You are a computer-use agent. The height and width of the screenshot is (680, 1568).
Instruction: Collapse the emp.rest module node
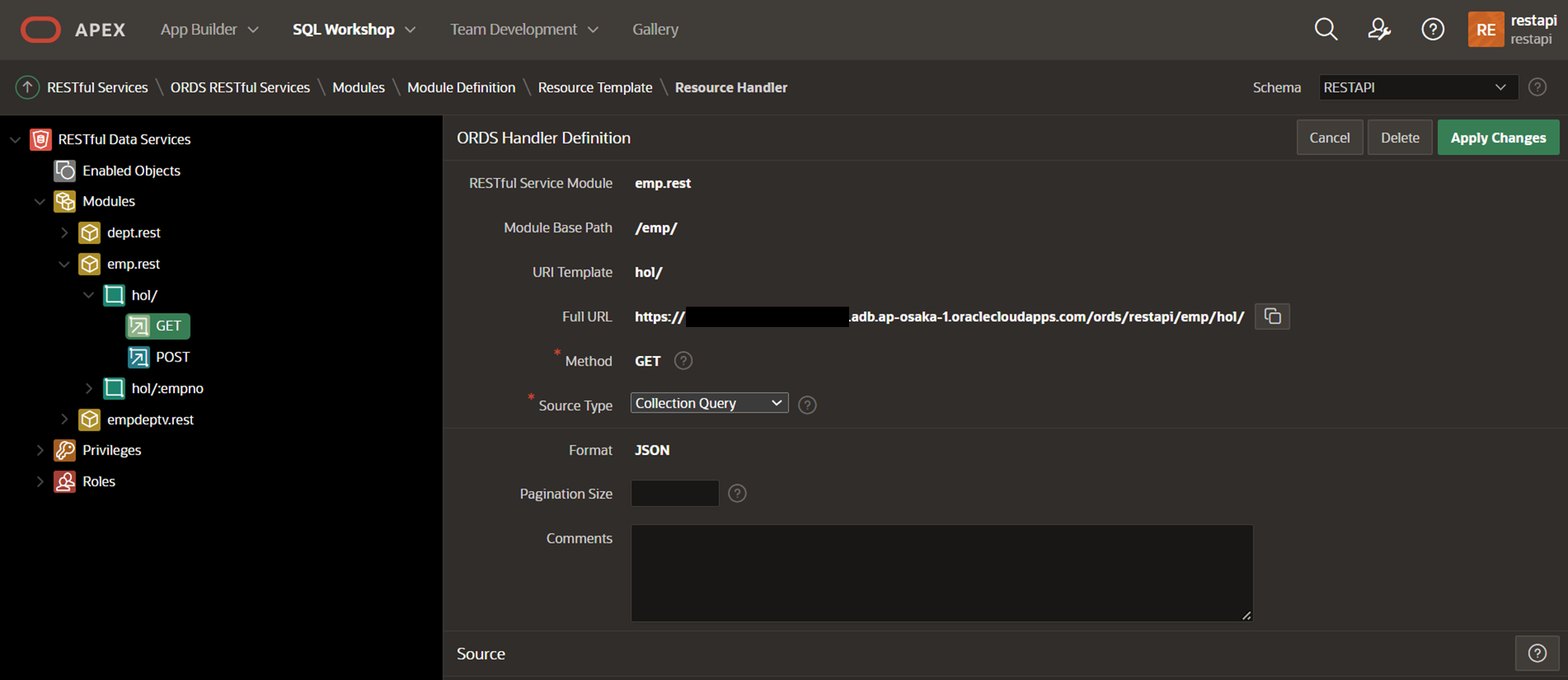(x=64, y=264)
